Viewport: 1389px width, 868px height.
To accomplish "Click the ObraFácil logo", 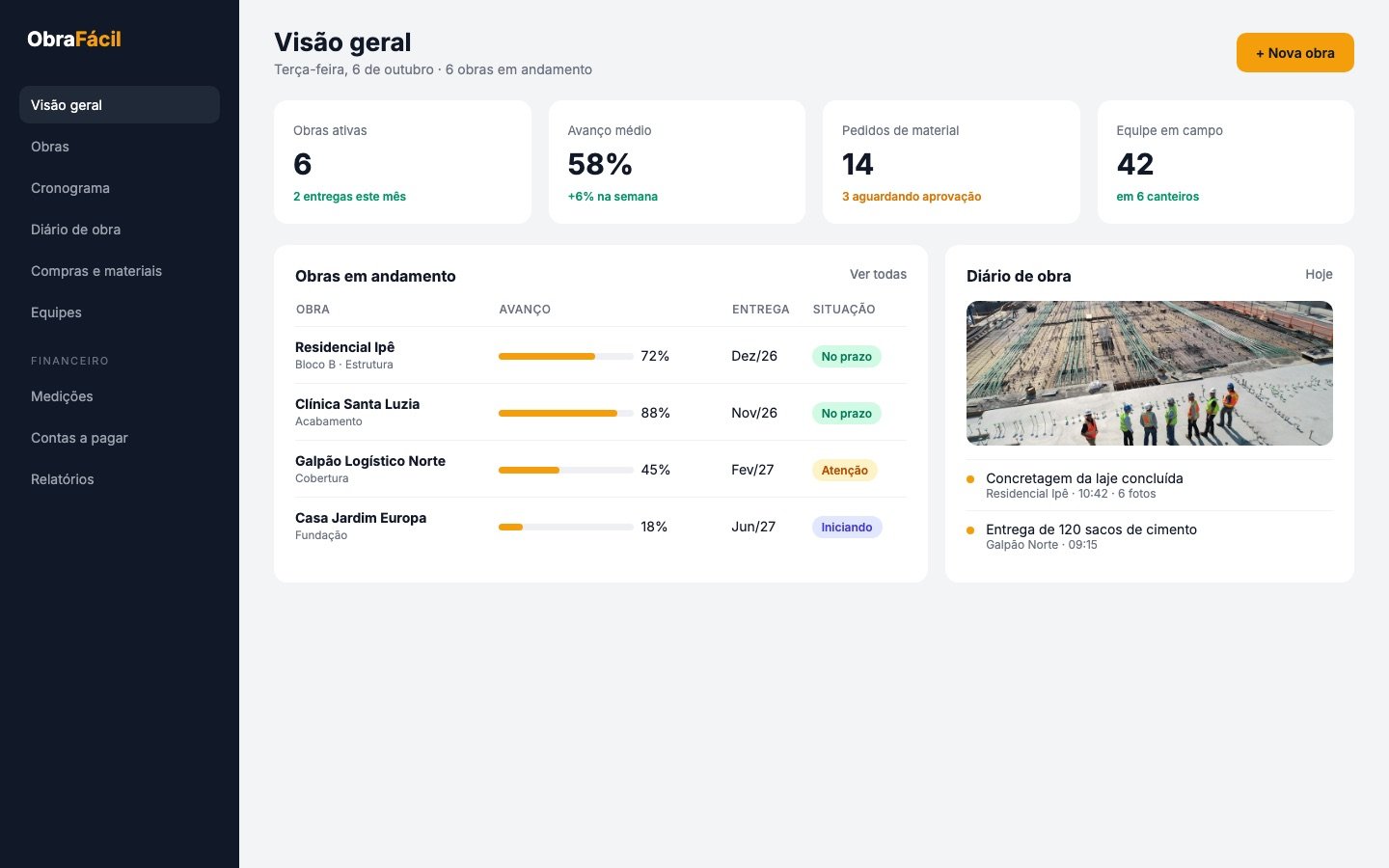I will click(x=74, y=40).
